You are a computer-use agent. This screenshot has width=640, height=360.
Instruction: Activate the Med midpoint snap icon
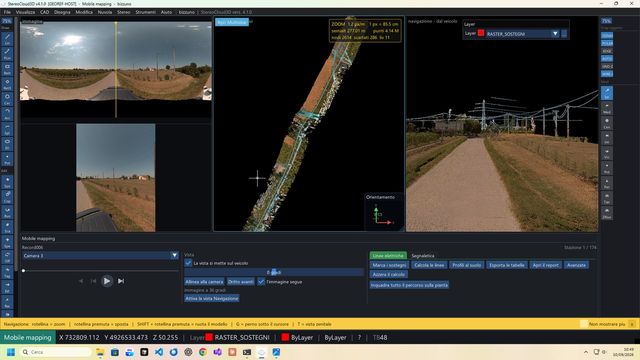(x=607, y=108)
